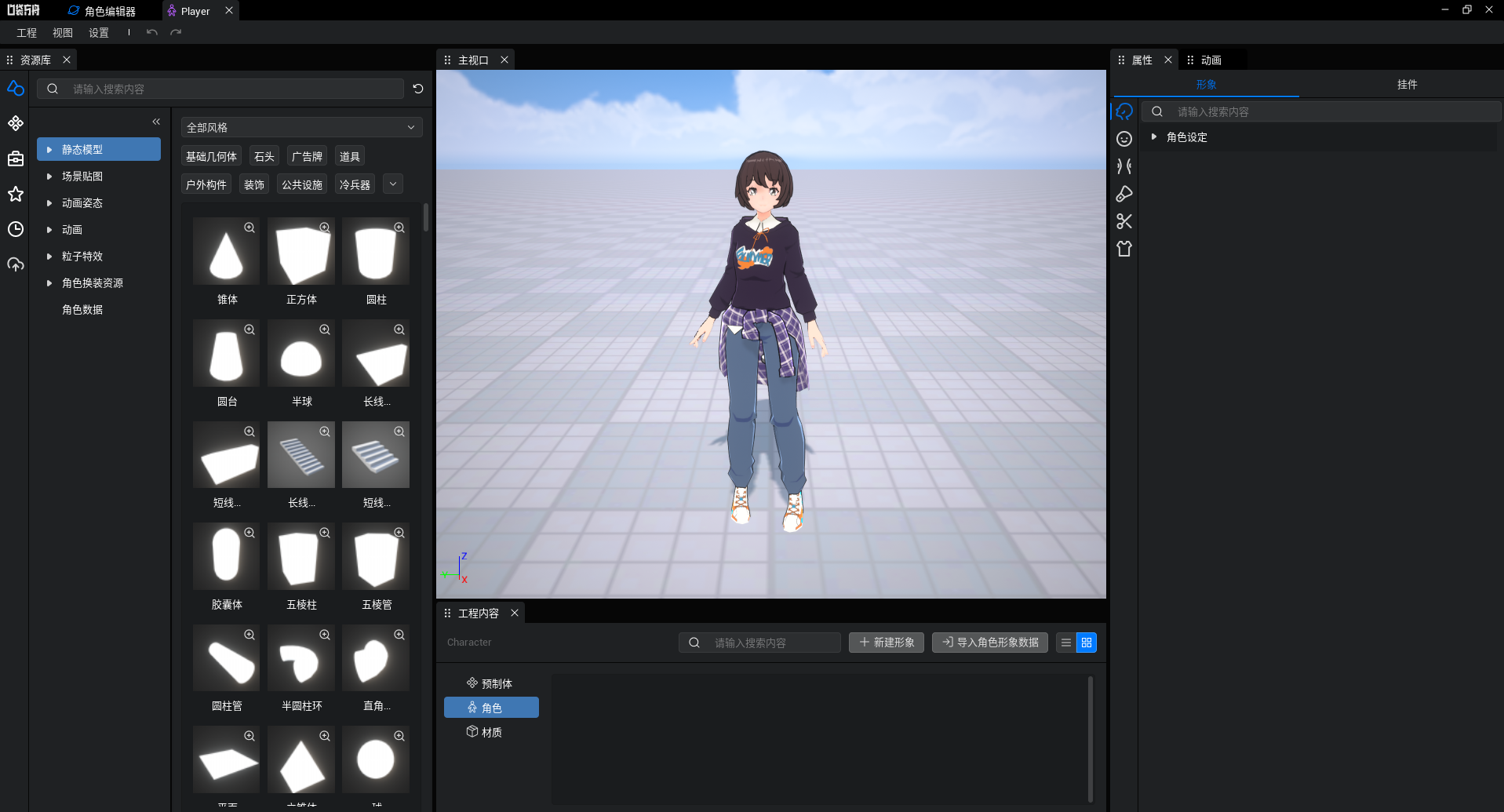
Task: Expand the 静态模型 tree node
Action: [x=49, y=149]
